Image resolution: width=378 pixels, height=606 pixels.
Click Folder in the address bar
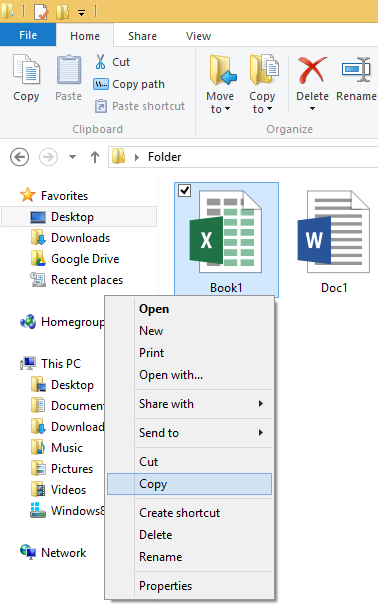coord(165,157)
